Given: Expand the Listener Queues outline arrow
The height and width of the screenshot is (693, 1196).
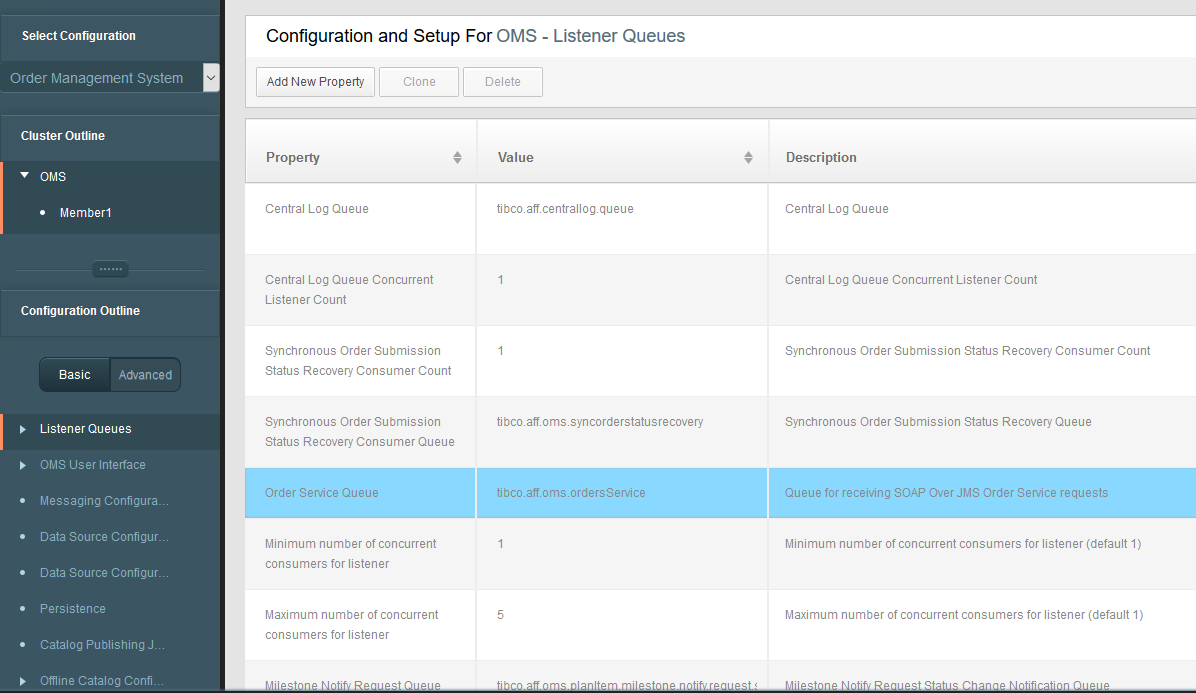Looking at the screenshot, I should (x=23, y=429).
